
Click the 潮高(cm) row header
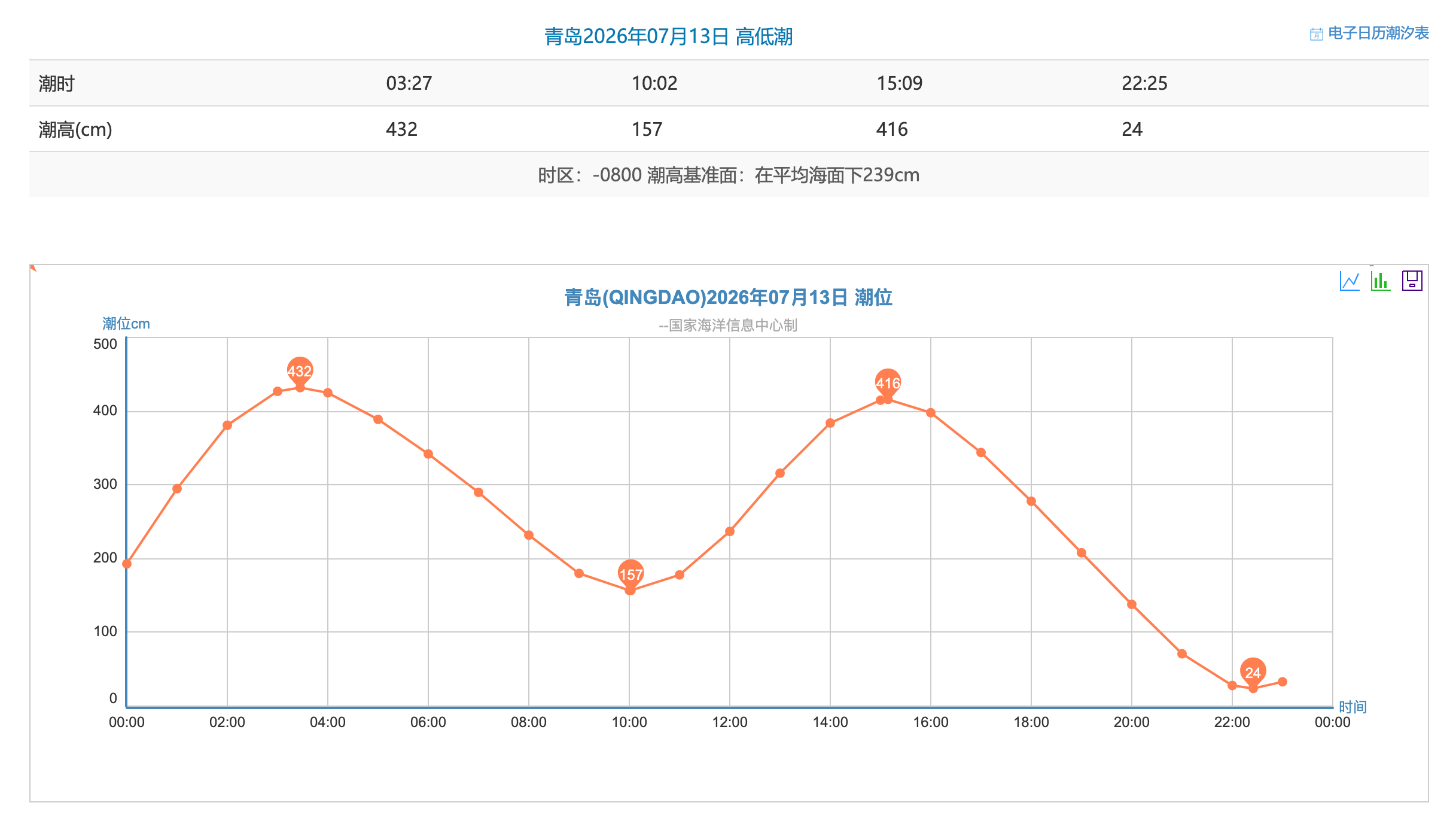pyautogui.click(x=75, y=129)
